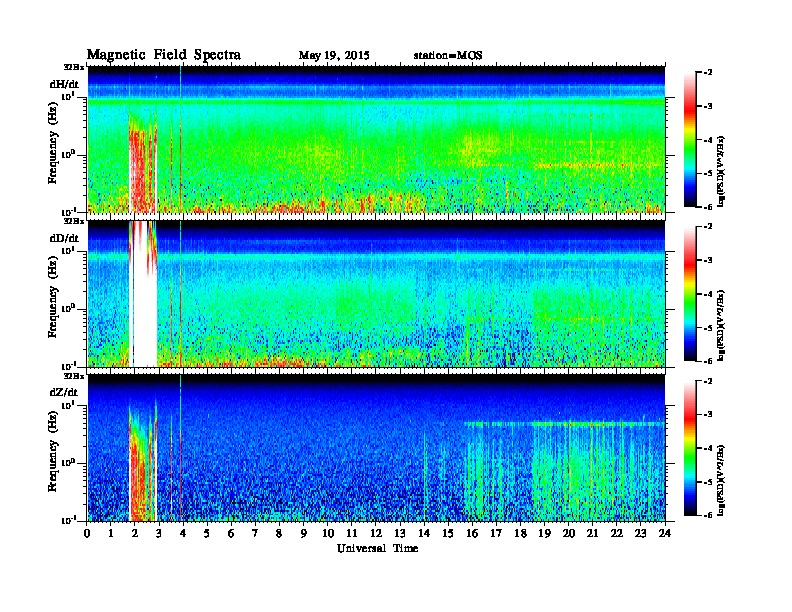This screenshot has width=792, height=612.
Task: Click hour "24" tick label on time axis
Action: (665, 533)
